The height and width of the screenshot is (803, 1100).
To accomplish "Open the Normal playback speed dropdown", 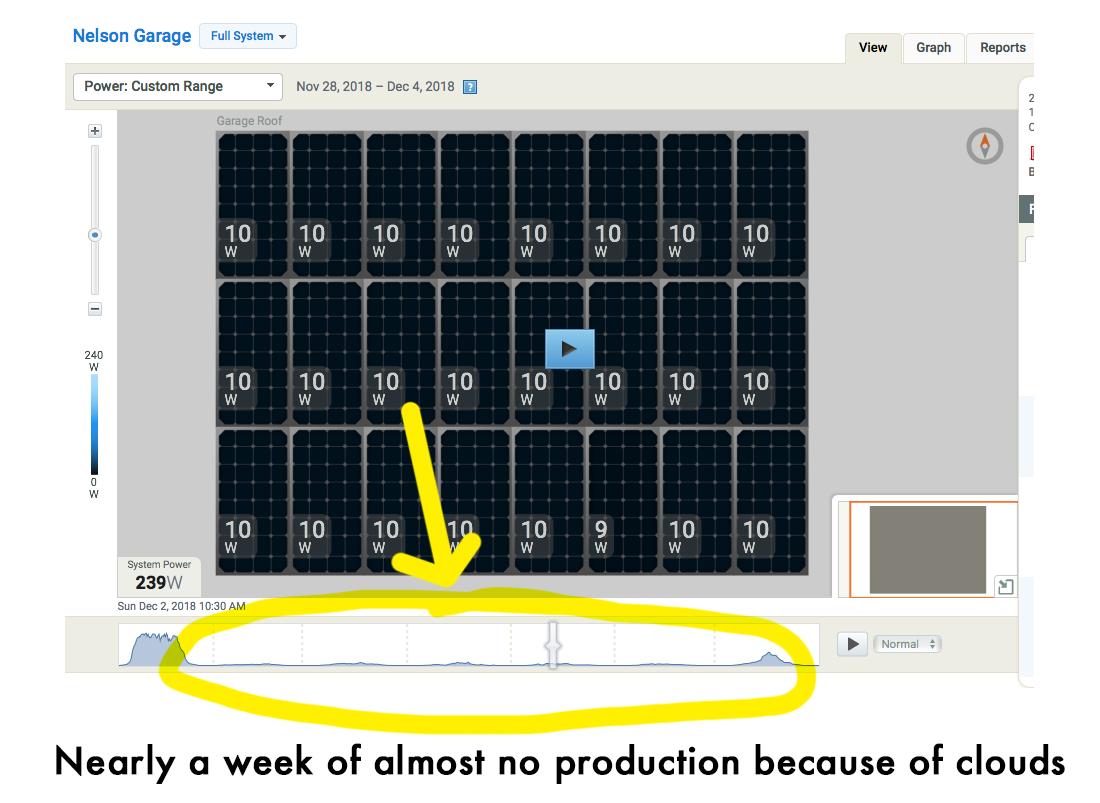I will pos(907,644).
